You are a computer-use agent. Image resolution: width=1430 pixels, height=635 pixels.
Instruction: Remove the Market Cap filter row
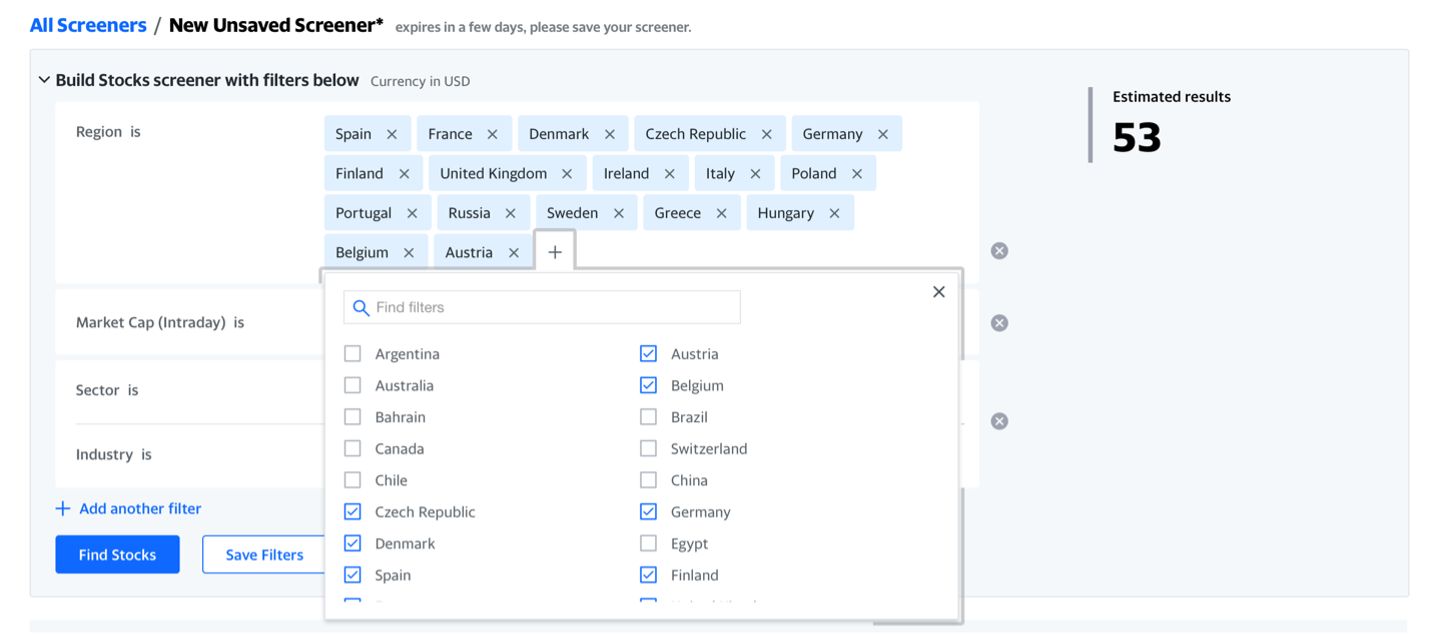coord(999,323)
